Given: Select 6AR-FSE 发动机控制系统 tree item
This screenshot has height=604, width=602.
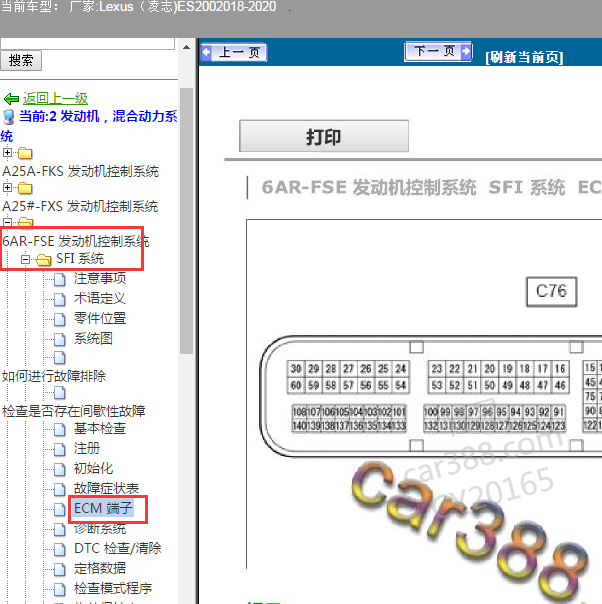Looking at the screenshot, I should tap(76, 242).
